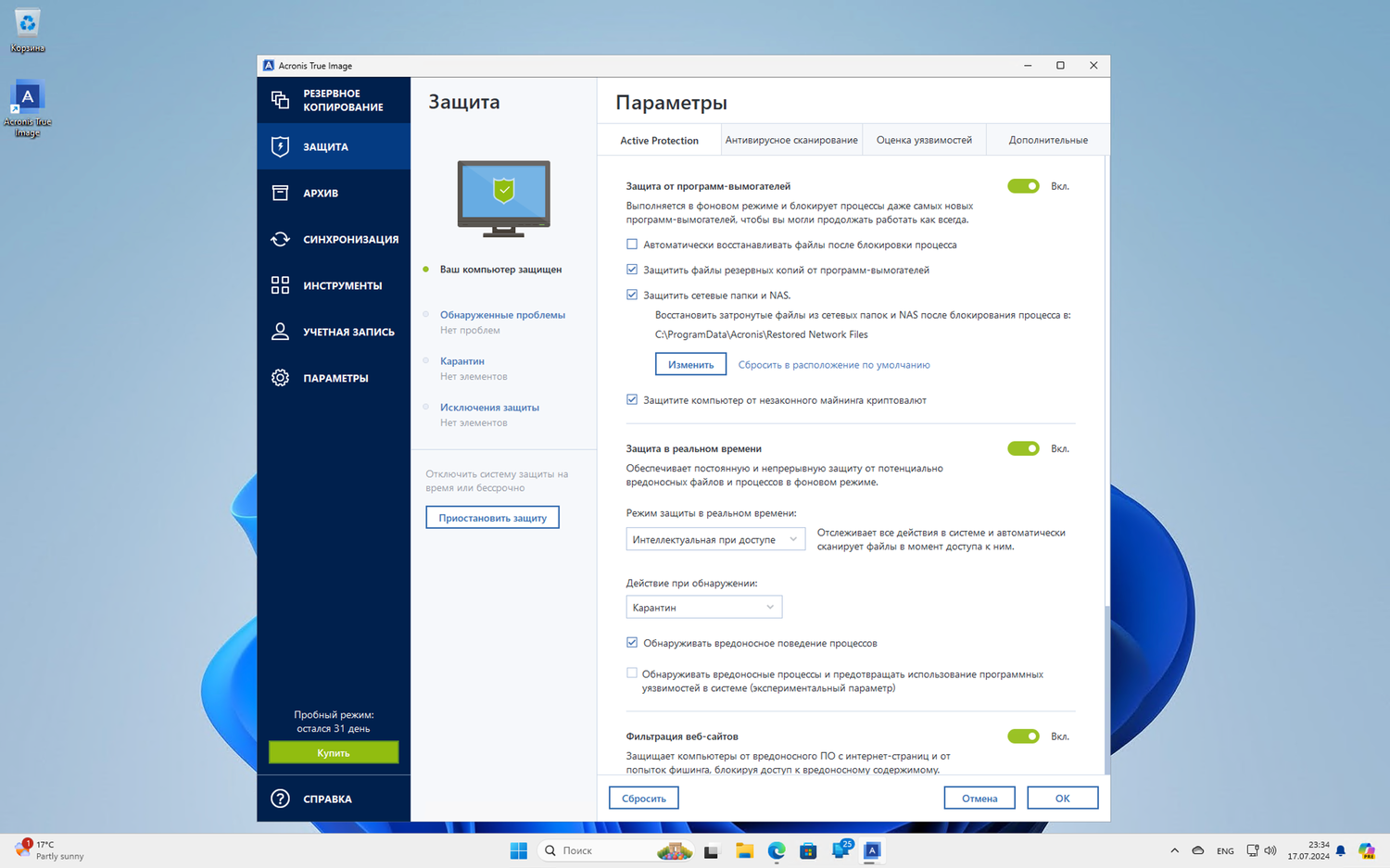Check 'Автоматически восстанавливать файлы после блокировки процесса'

pyautogui.click(x=632, y=245)
